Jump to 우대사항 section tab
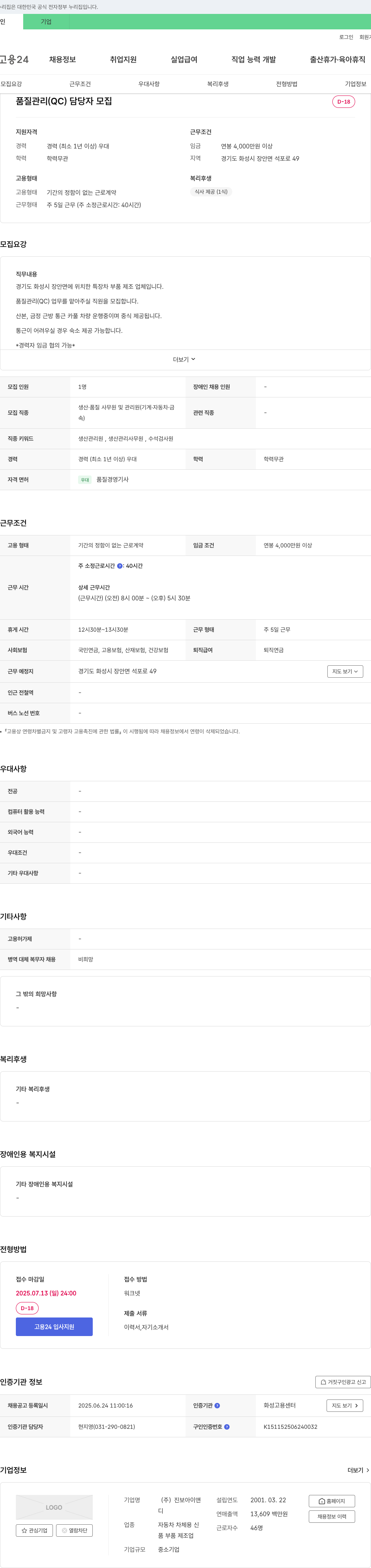 tap(149, 84)
